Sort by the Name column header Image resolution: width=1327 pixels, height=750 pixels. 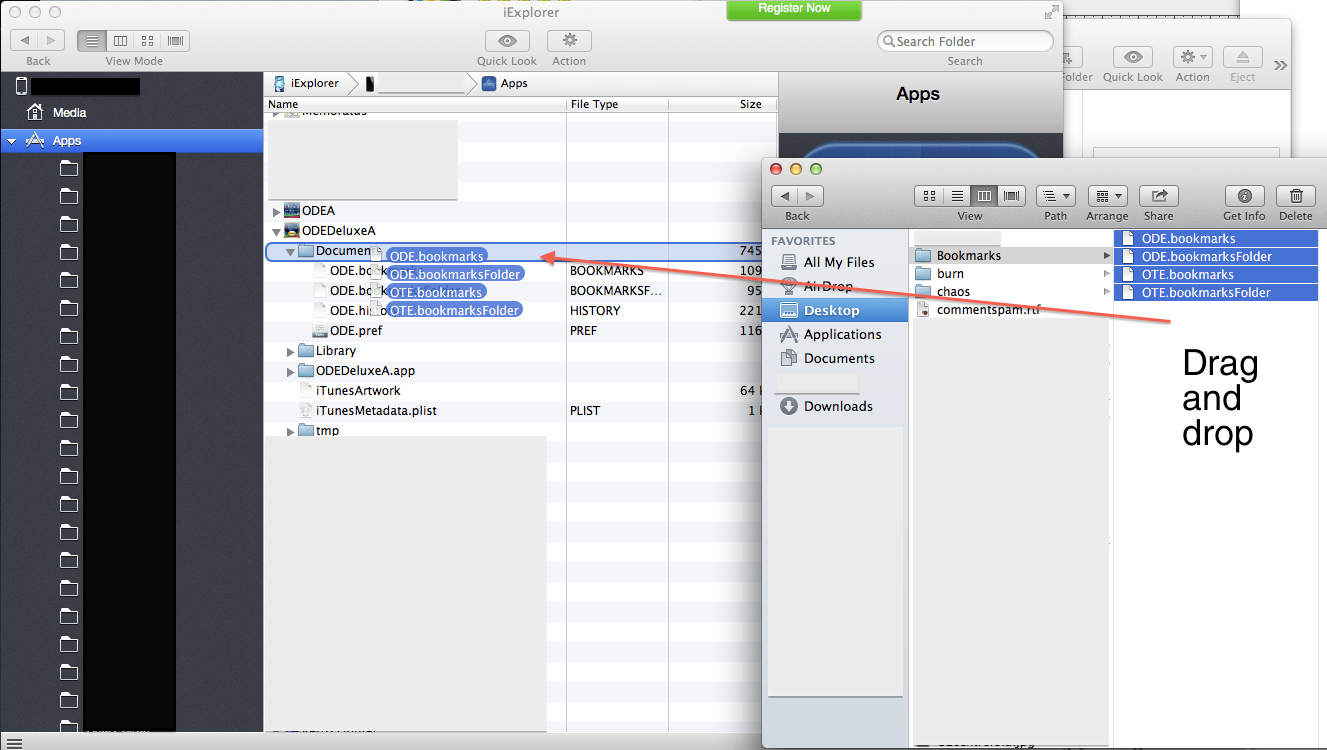[x=415, y=104]
